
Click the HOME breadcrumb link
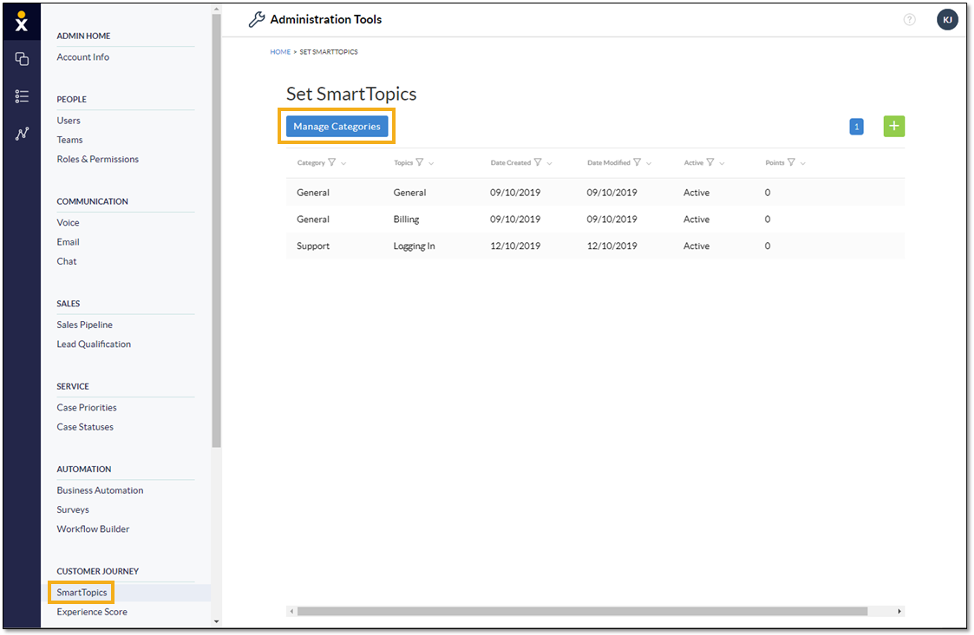[x=280, y=52]
